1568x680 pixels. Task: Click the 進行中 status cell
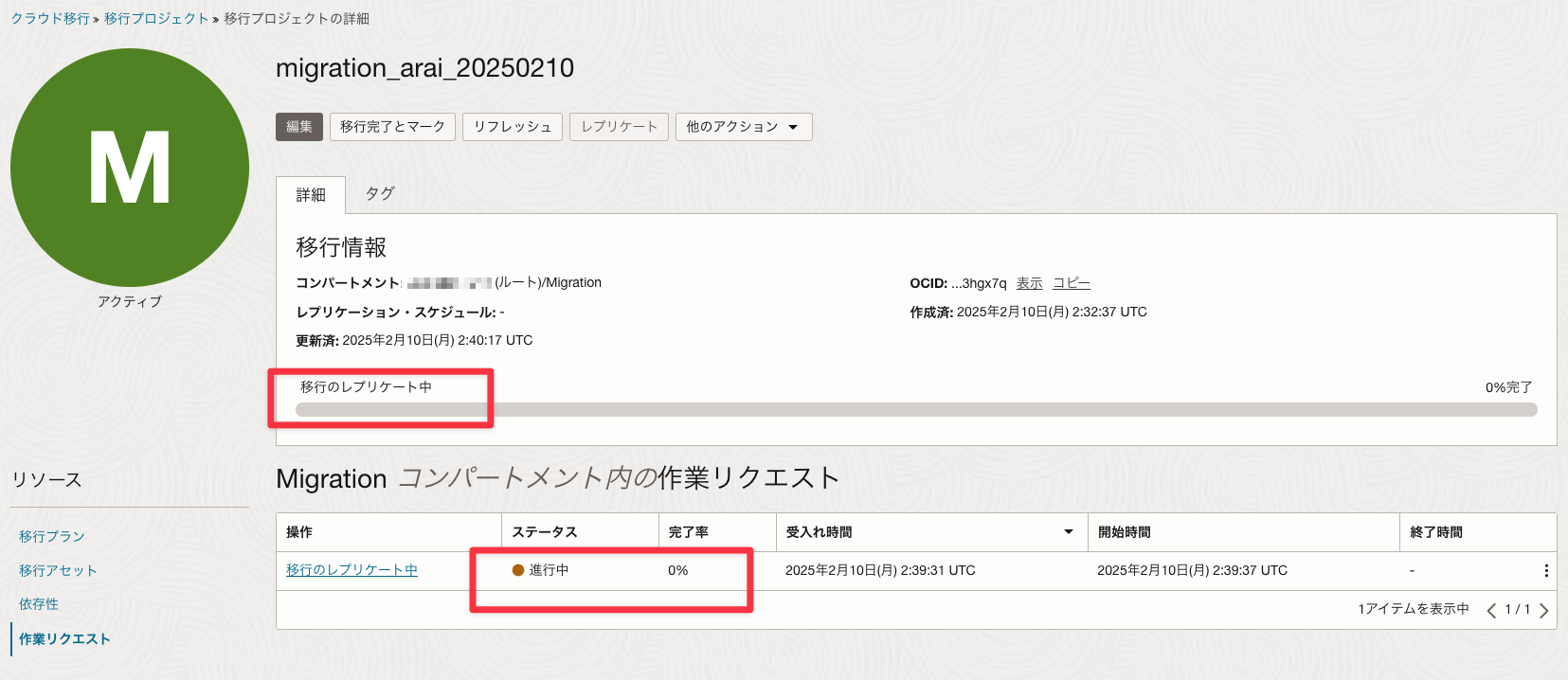pyautogui.click(x=541, y=570)
